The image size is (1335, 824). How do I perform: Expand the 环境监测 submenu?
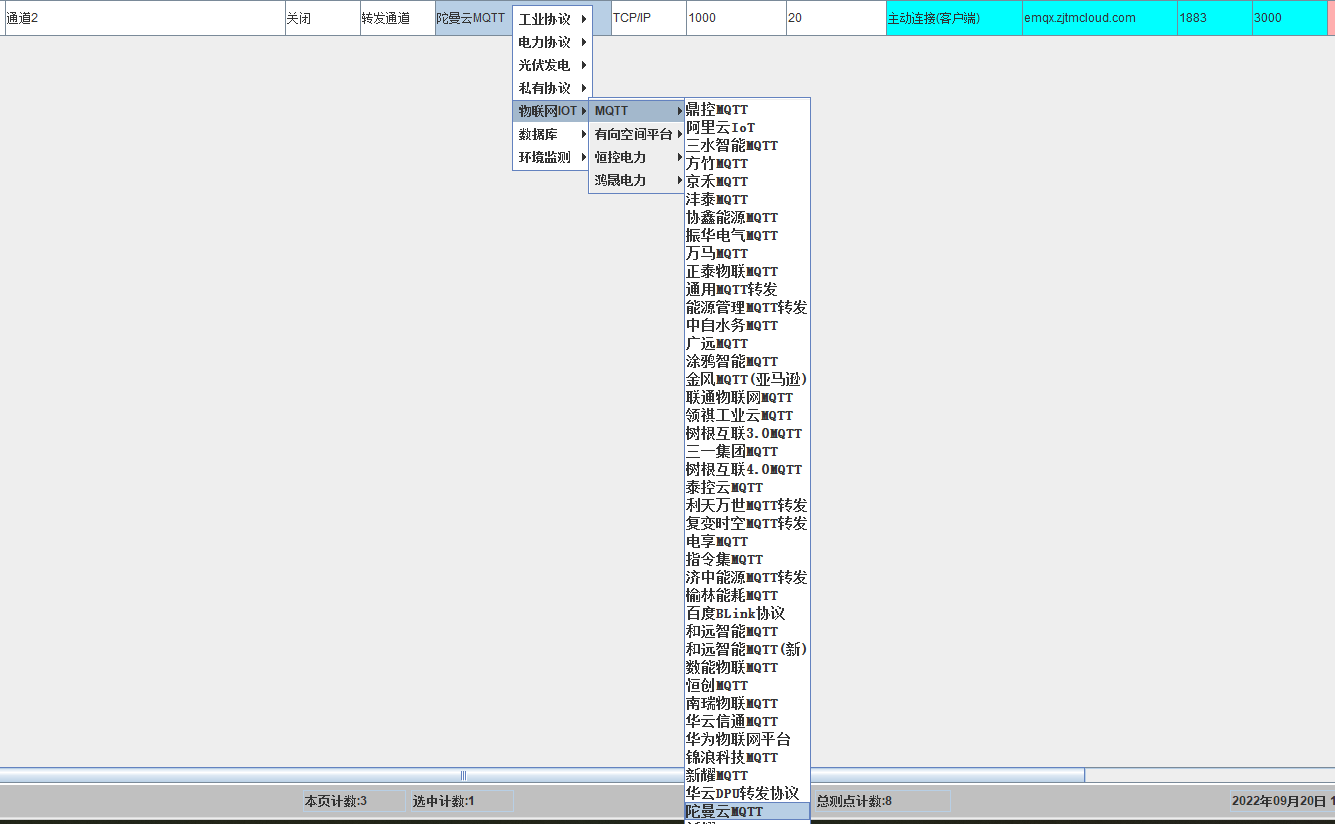pos(552,157)
